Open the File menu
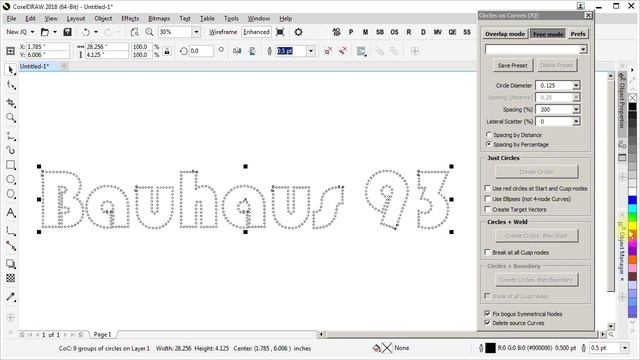 [x=11, y=18]
